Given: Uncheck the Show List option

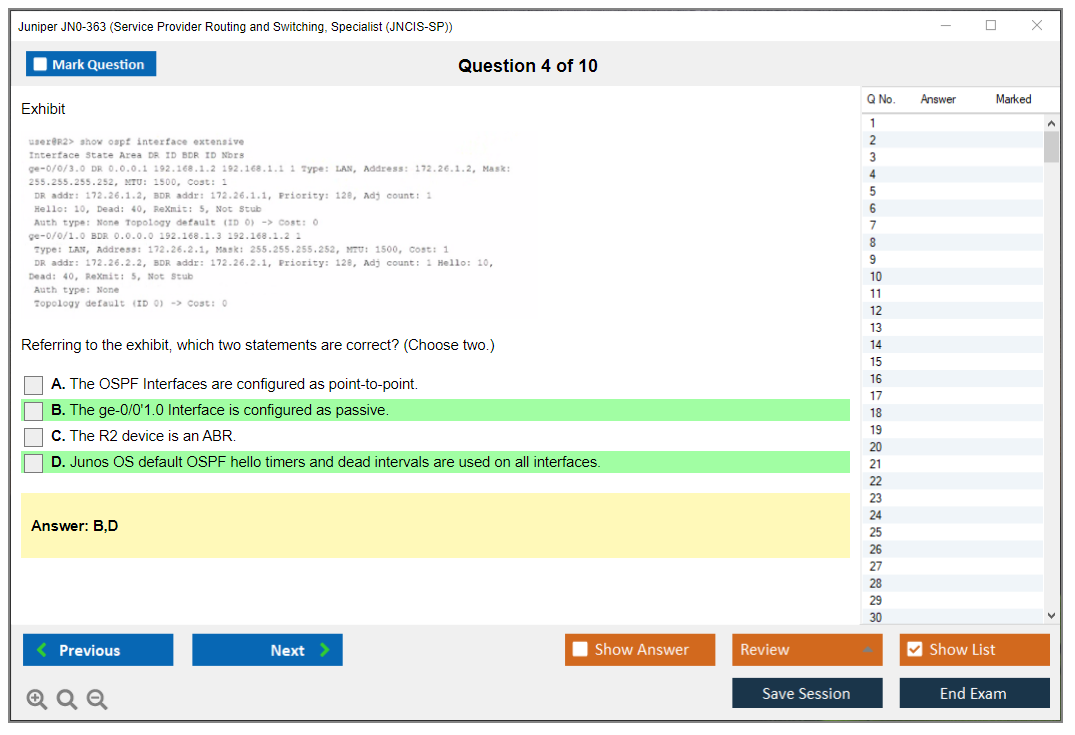Looking at the screenshot, I should click(x=914, y=650).
